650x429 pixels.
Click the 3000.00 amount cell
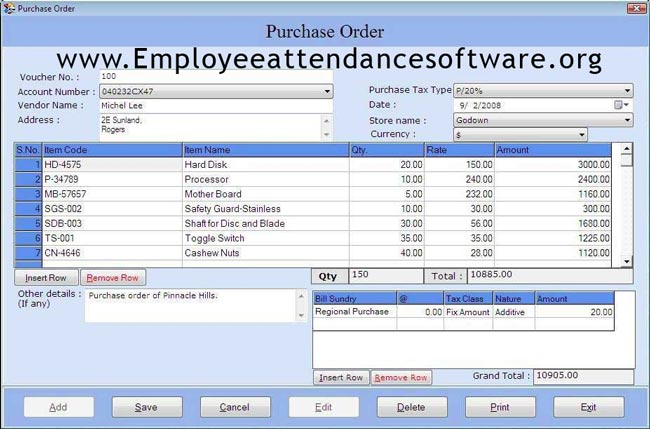point(553,165)
